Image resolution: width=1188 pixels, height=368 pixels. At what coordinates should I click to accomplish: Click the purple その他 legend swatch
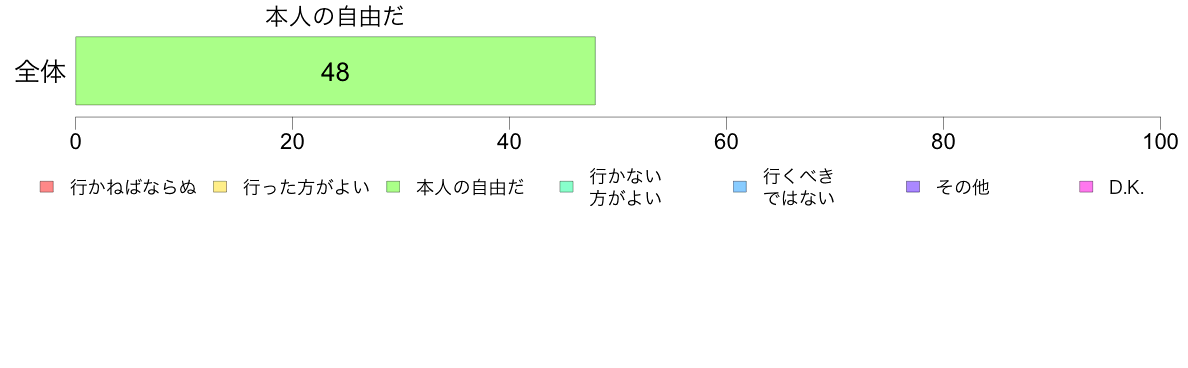click(x=913, y=187)
